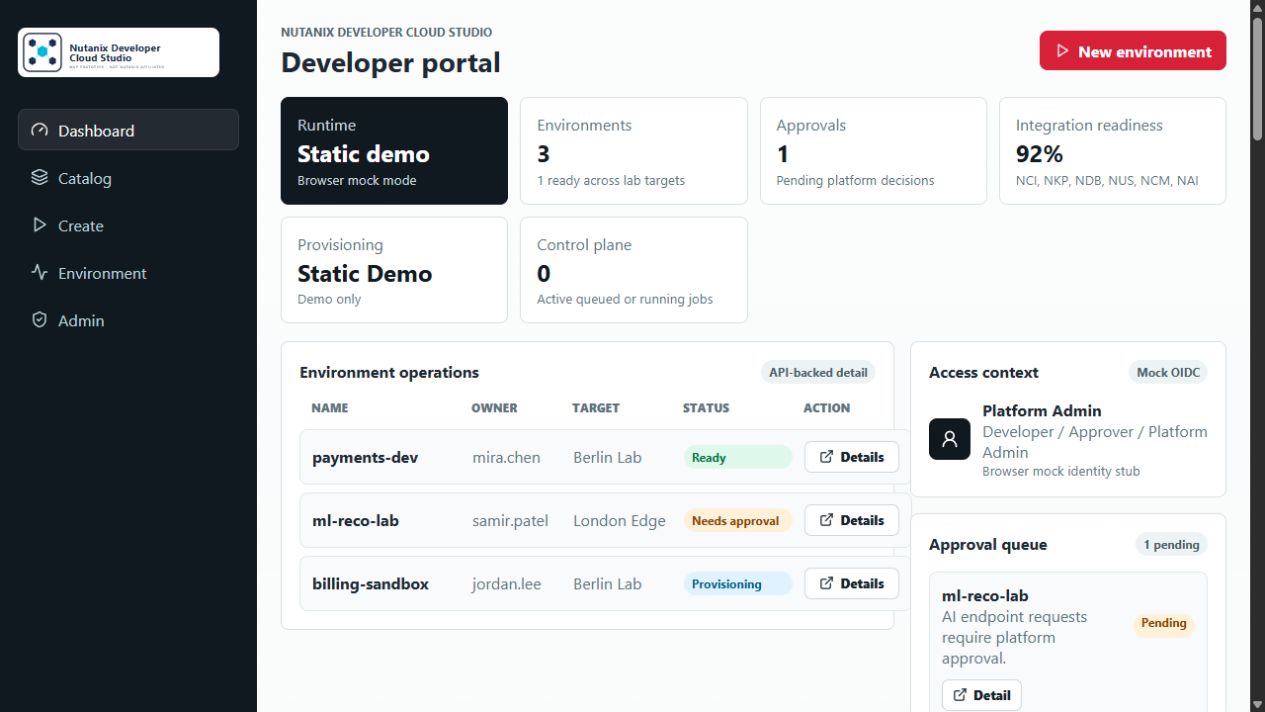Open Details for ml-reco-lab environment
This screenshot has height=712, width=1265.
(x=851, y=520)
